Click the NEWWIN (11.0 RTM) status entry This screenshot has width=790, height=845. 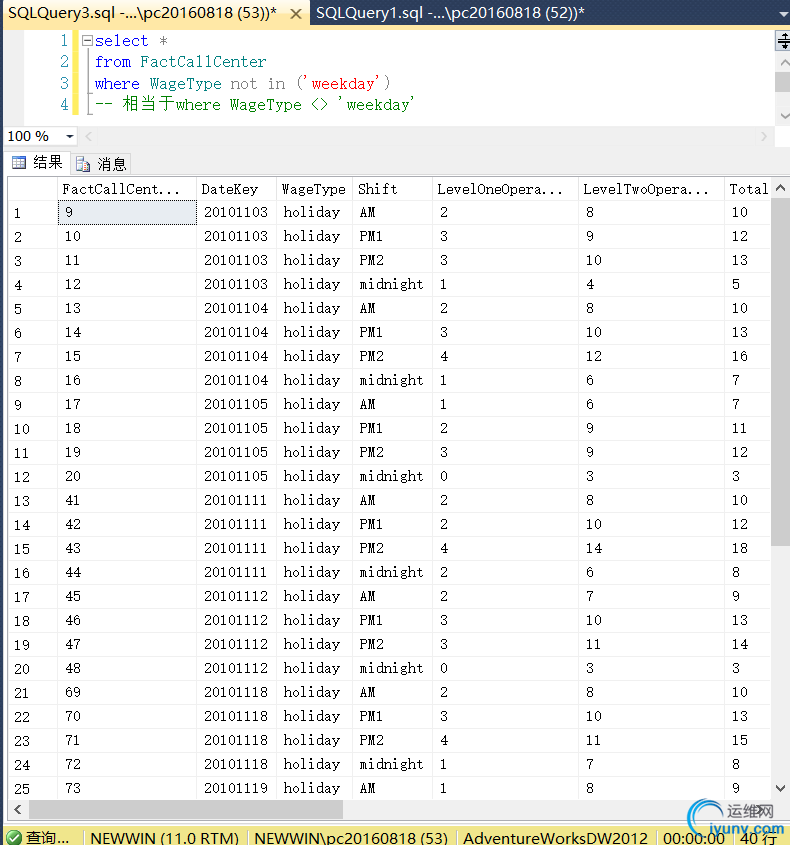click(164, 837)
